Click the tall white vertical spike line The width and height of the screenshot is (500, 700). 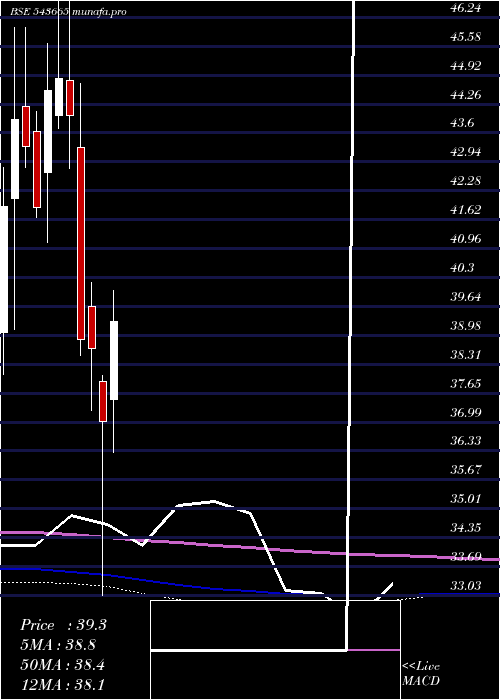[x=351, y=304]
